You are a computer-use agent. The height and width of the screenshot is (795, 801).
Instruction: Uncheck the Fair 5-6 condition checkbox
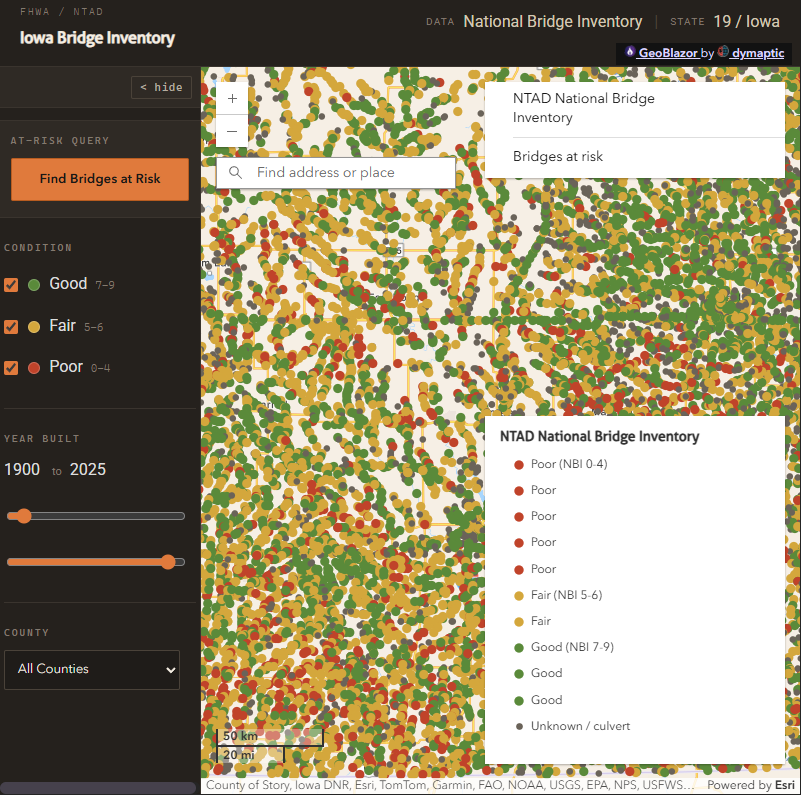pyautogui.click(x=11, y=326)
